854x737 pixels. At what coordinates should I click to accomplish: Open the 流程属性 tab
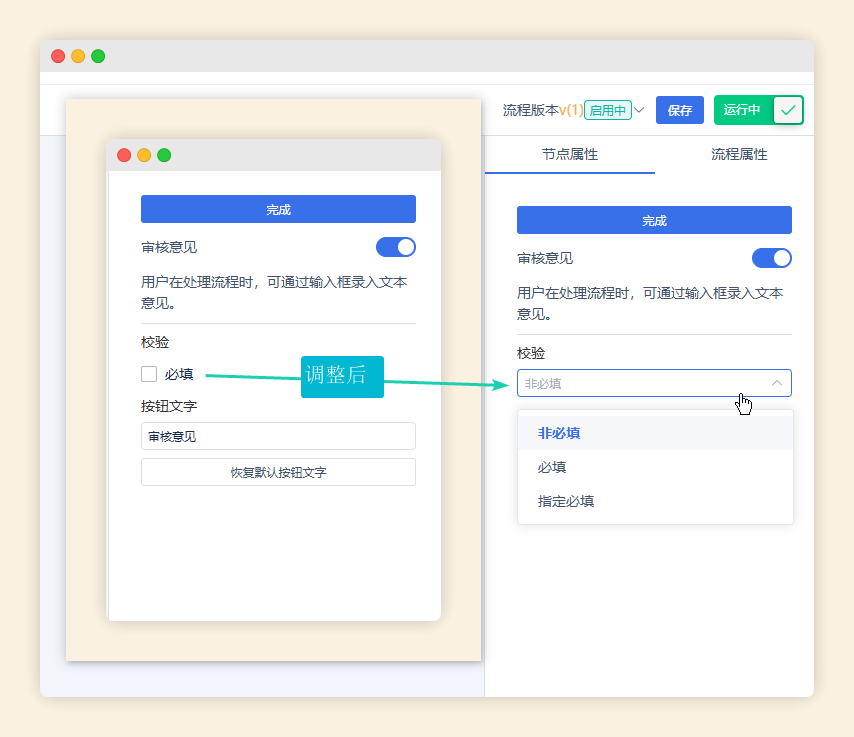tap(739, 154)
